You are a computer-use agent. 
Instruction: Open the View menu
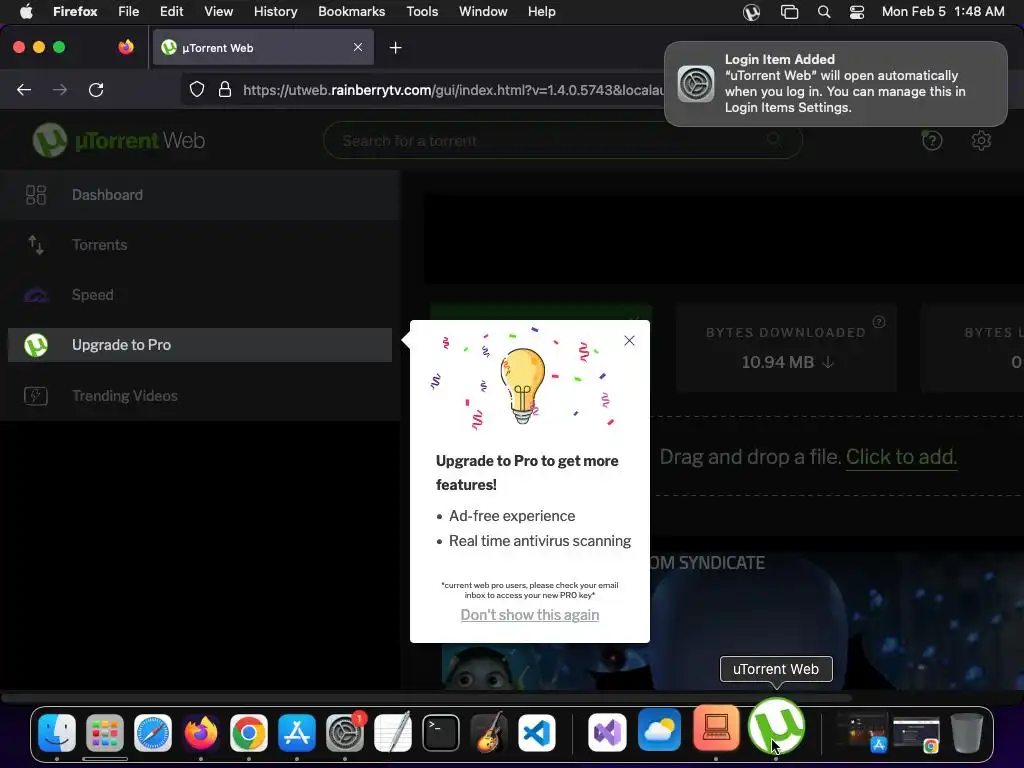(218, 12)
